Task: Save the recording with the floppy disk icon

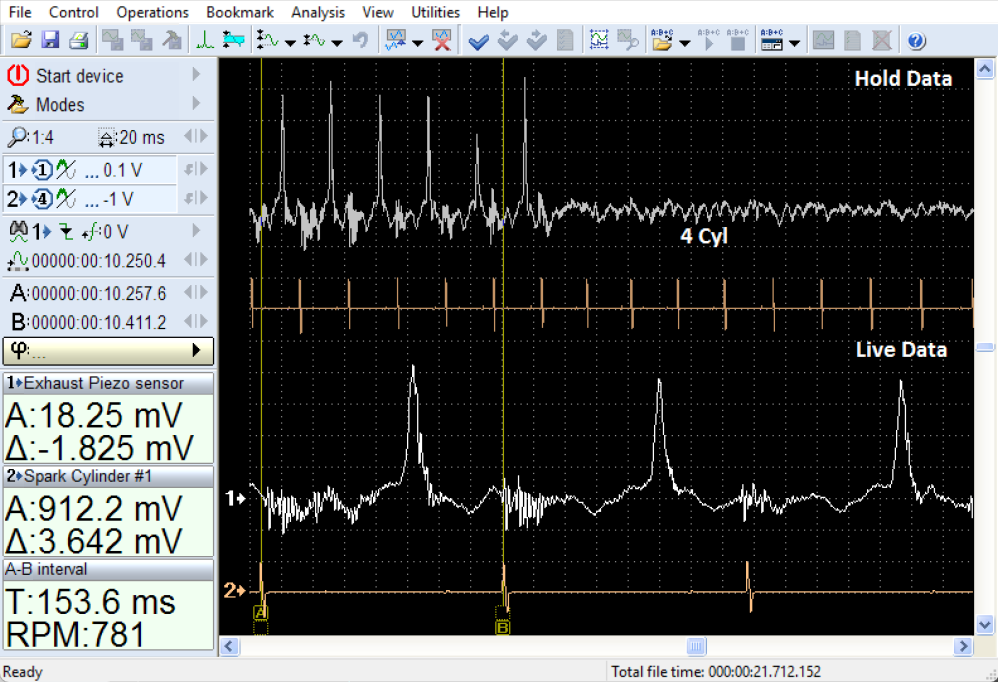Action: (50, 41)
